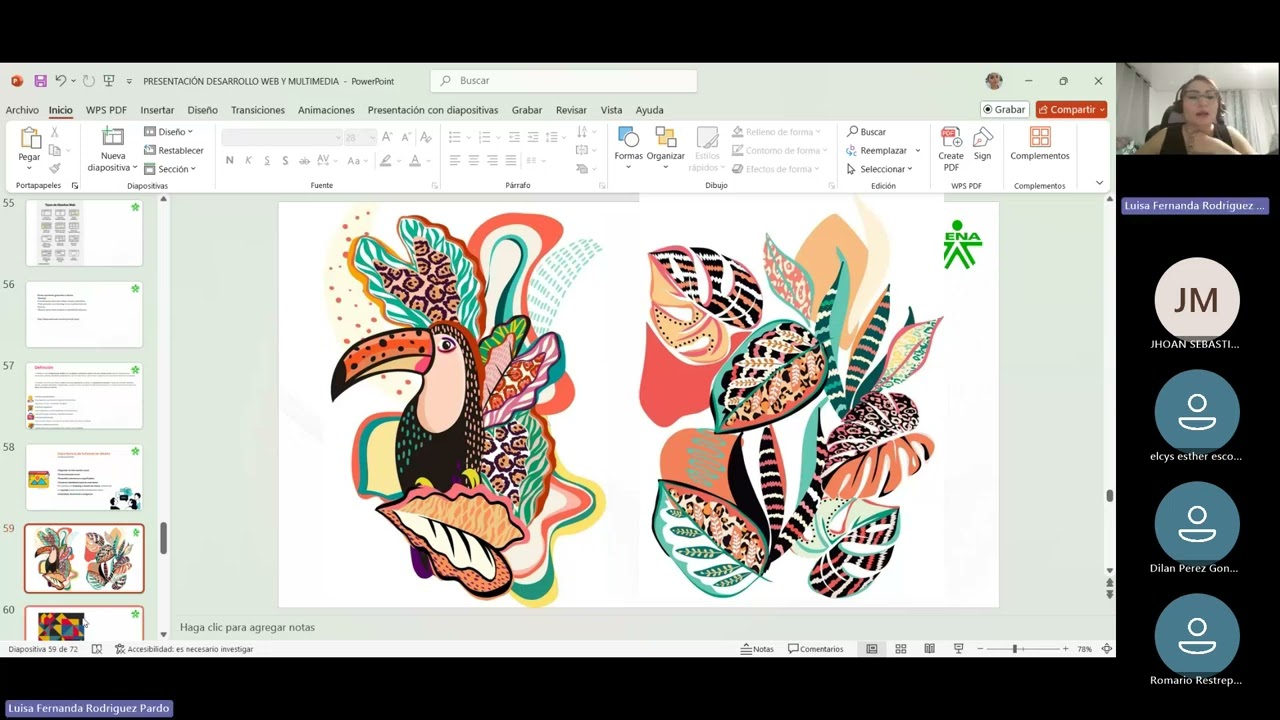Toggle numbered list
This screenshot has height=720, width=1280.
(485, 137)
